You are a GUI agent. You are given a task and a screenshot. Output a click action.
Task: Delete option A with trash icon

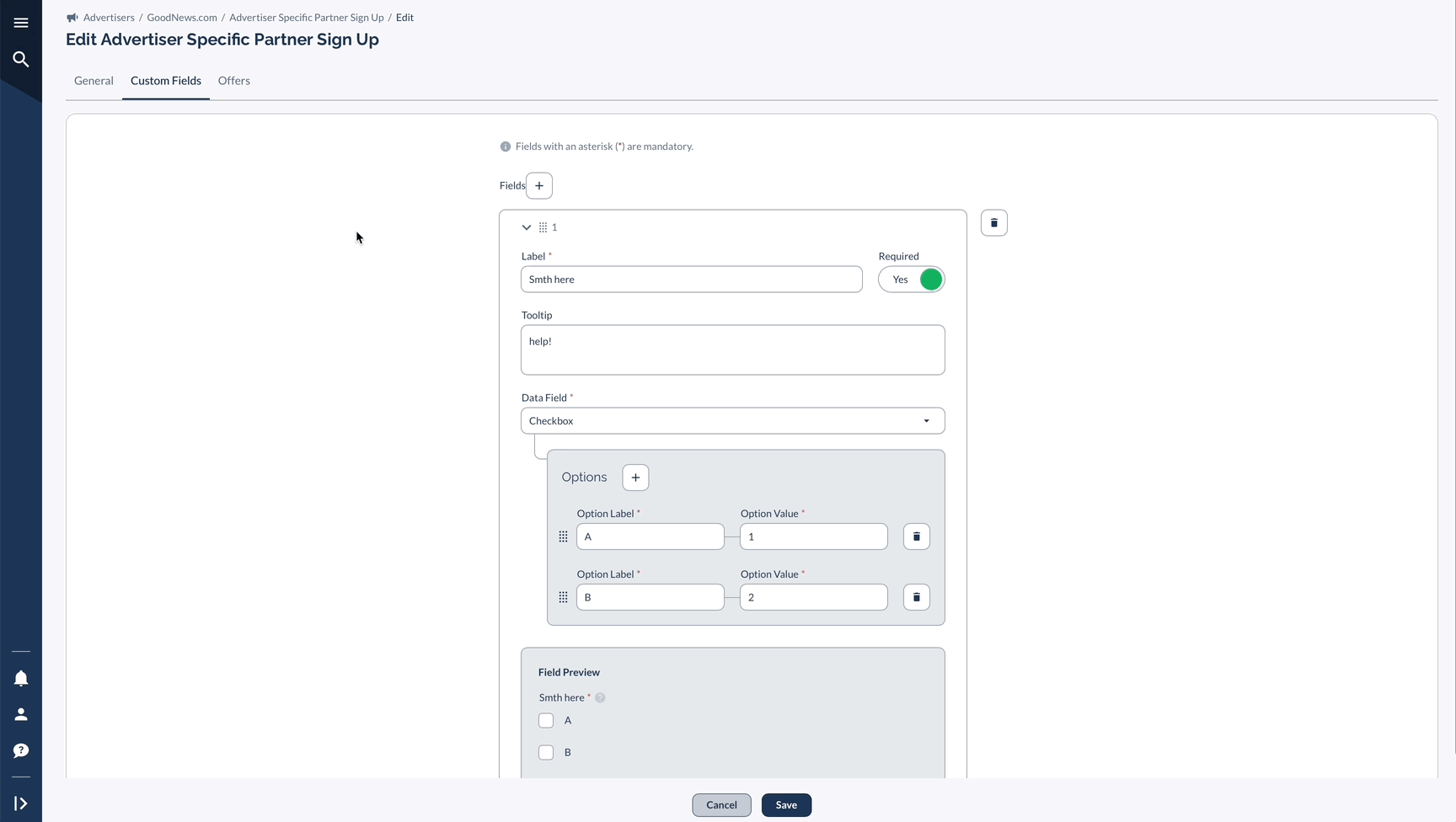click(x=917, y=536)
